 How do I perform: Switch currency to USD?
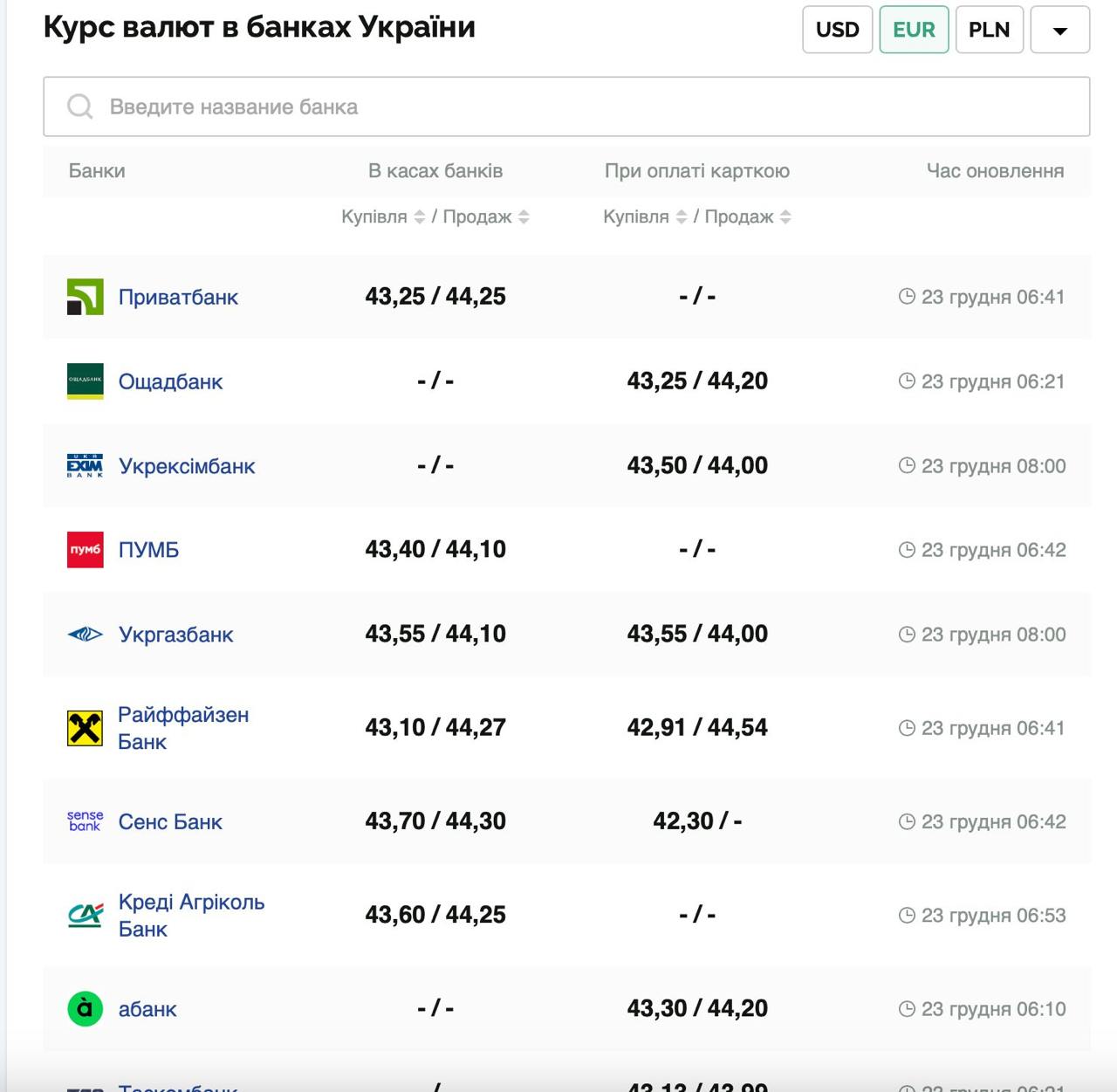pyautogui.click(x=837, y=30)
